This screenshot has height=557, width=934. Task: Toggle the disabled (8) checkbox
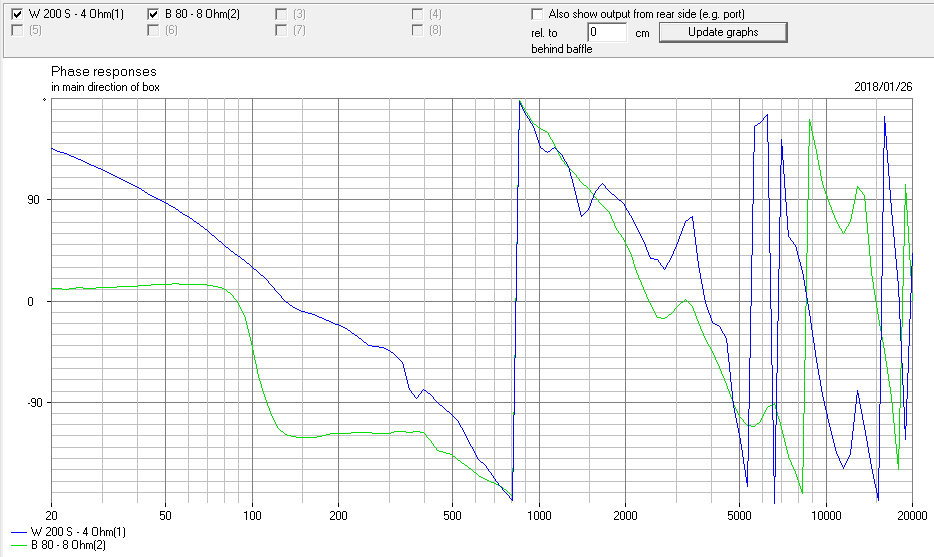(x=417, y=30)
